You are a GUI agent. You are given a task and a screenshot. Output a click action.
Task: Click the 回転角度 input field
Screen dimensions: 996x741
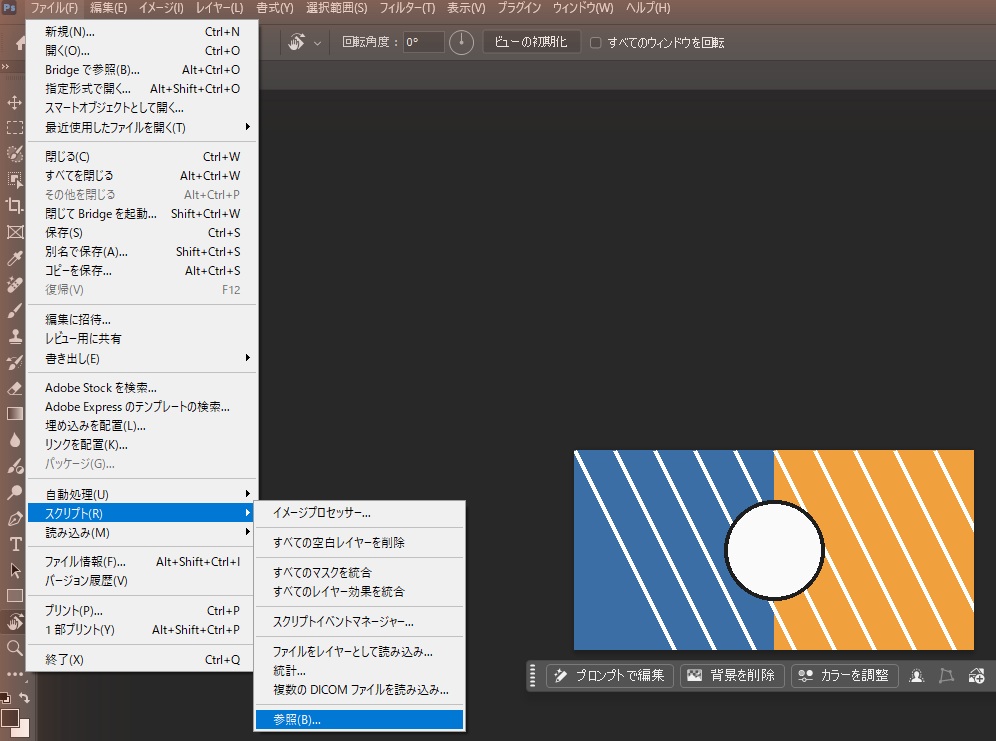click(423, 43)
